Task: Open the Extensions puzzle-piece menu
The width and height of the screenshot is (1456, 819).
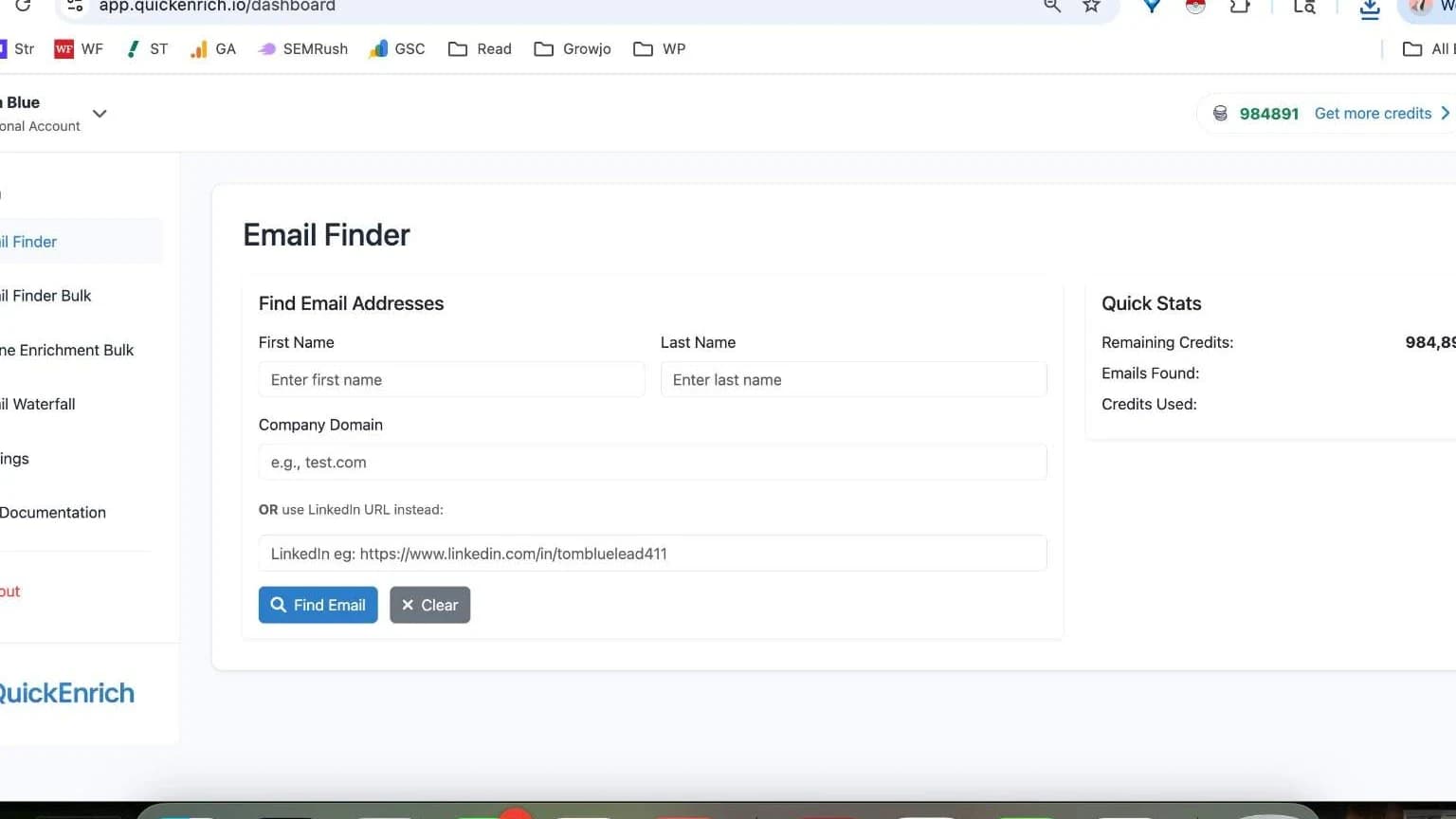Action: point(1240,6)
